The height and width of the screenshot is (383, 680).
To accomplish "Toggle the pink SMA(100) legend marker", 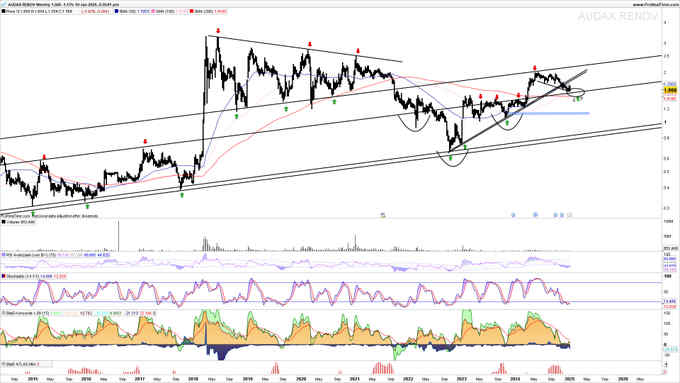I will coord(152,11).
